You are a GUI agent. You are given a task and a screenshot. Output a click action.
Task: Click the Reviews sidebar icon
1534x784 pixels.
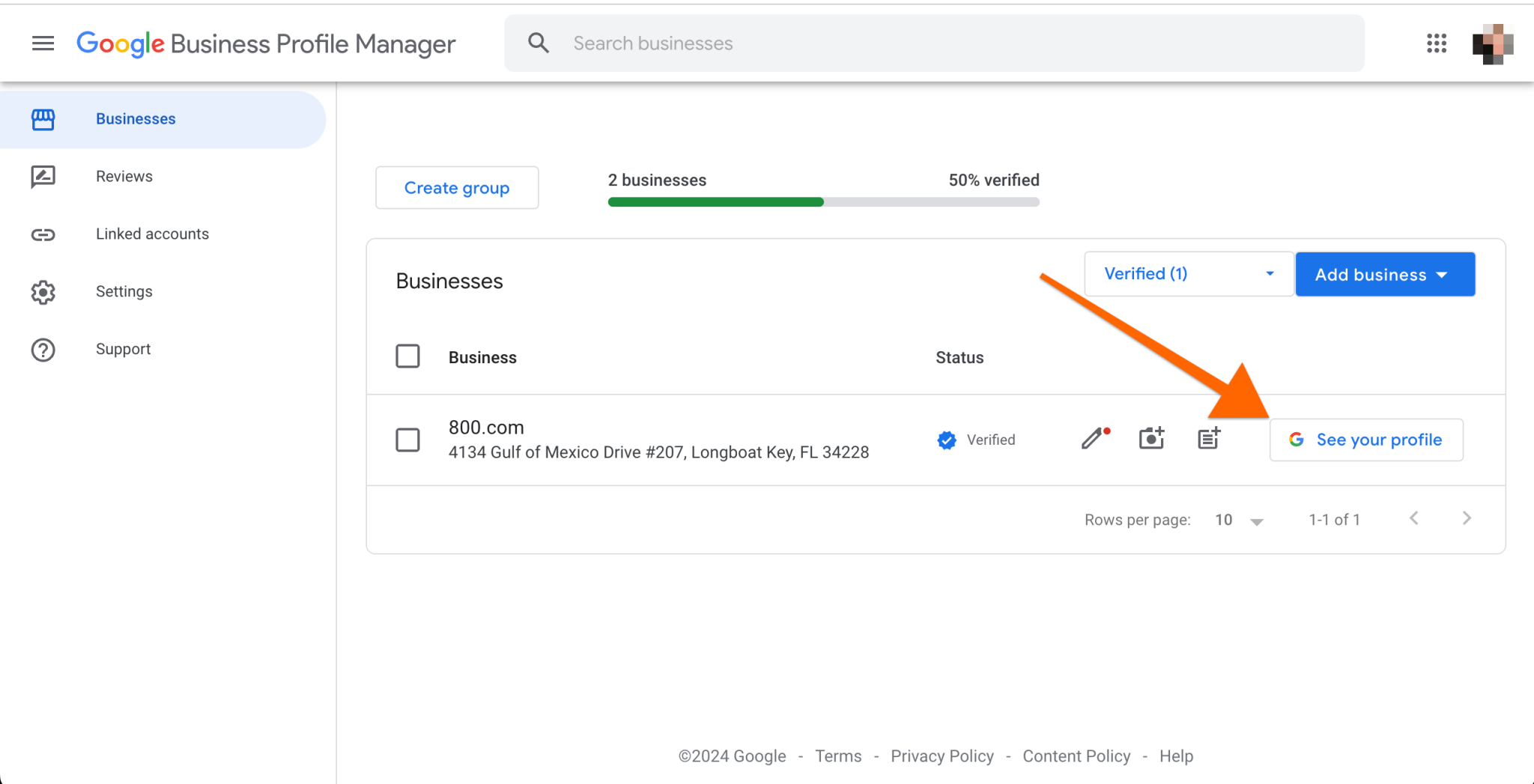tap(43, 177)
